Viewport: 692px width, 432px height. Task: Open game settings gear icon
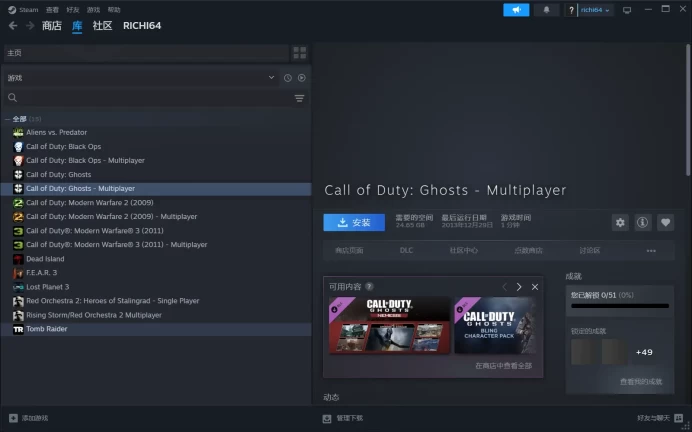pyautogui.click(x=620, y=222)
